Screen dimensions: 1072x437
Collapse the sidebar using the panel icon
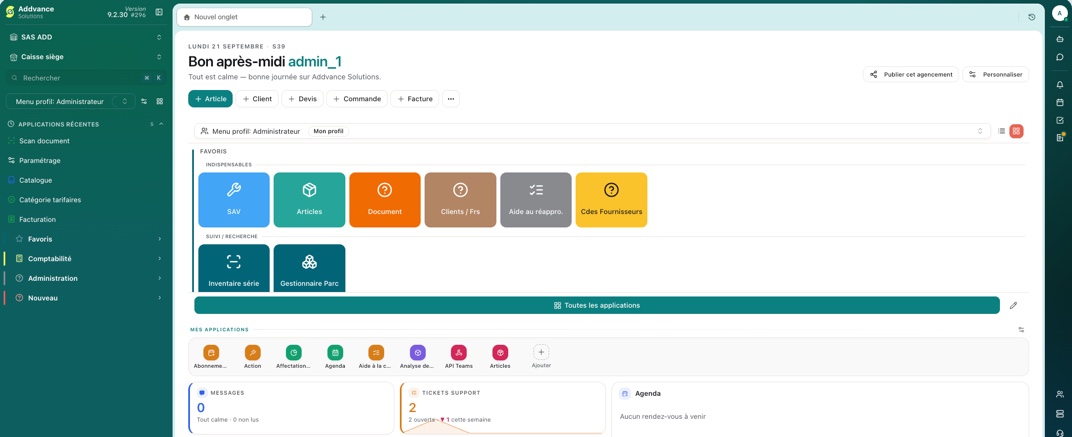[159, 12]
